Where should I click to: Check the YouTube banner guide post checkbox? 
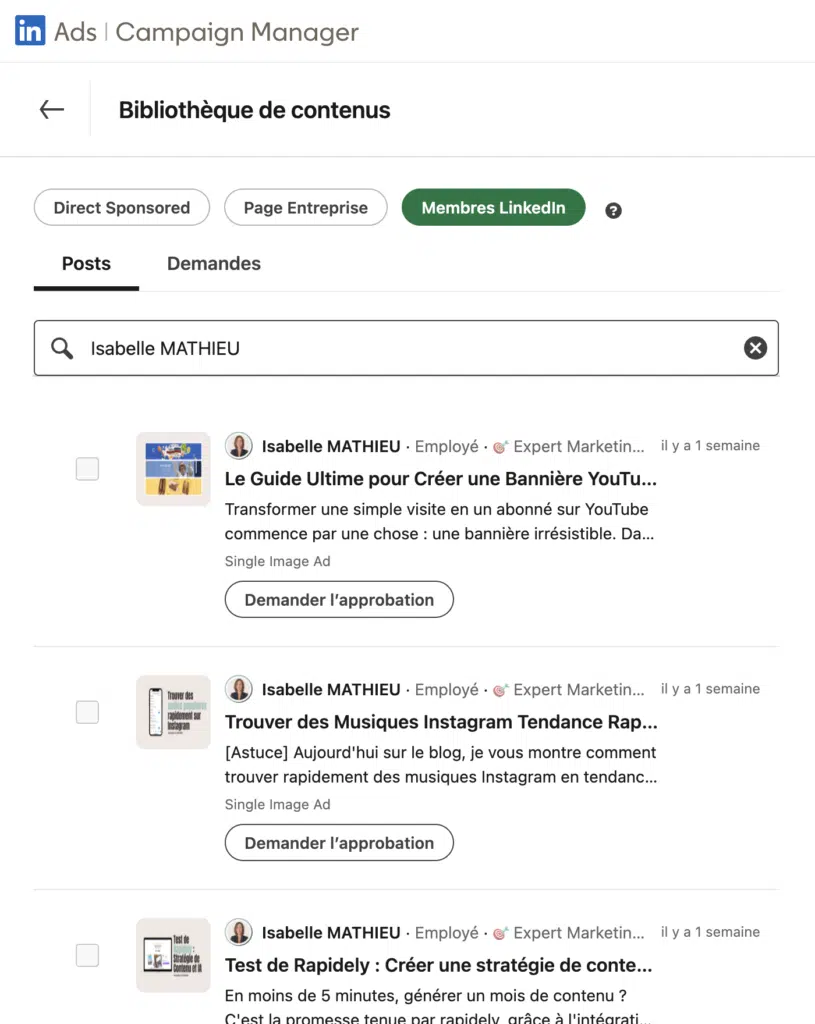click(x=87, y=469)
